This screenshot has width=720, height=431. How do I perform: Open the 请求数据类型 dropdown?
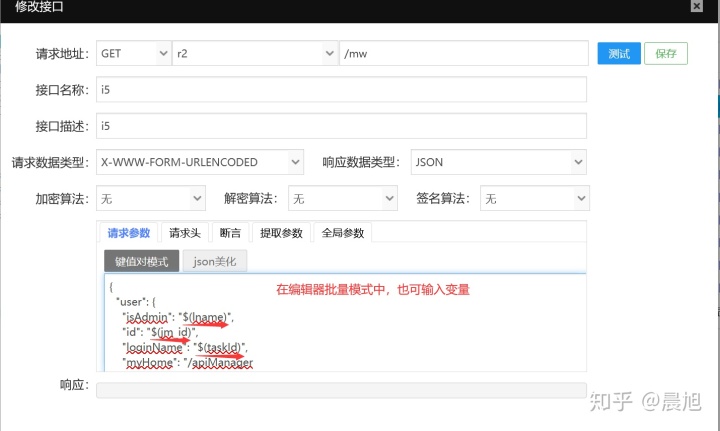200,162
